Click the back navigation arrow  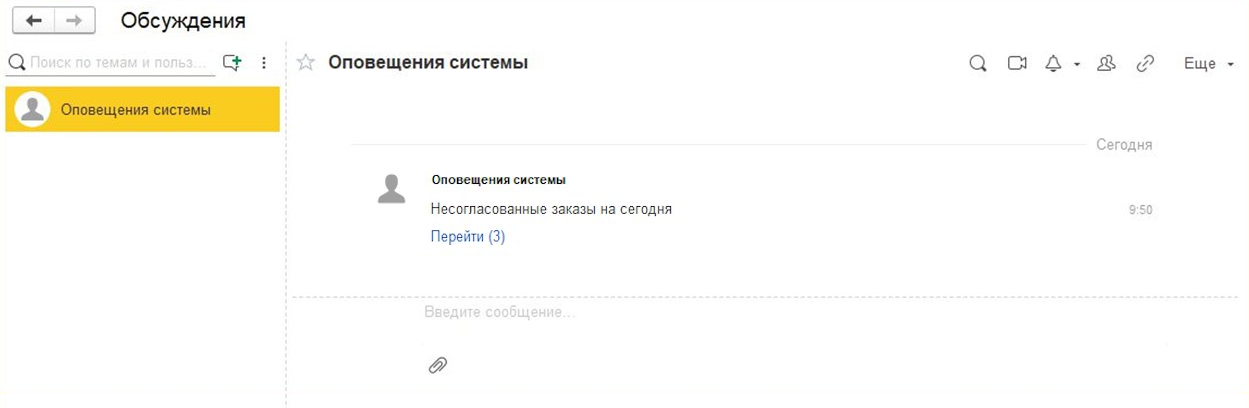(33, 21)
